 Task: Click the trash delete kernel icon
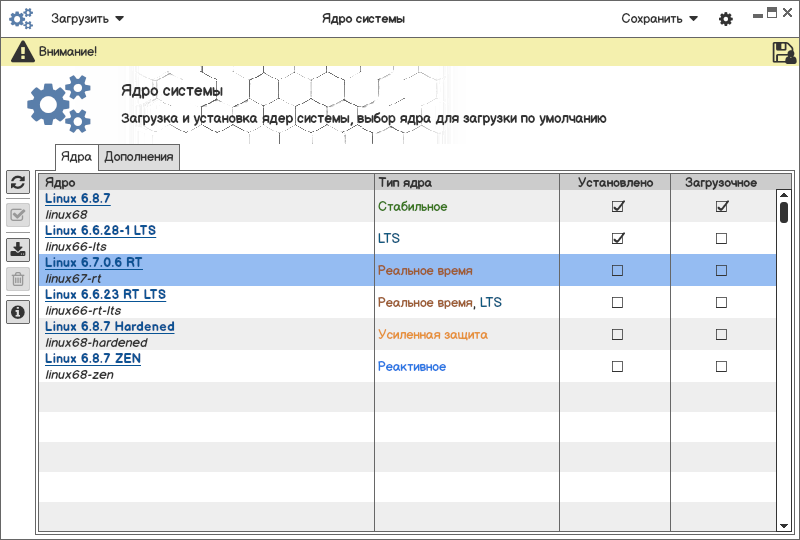(18, 279)
